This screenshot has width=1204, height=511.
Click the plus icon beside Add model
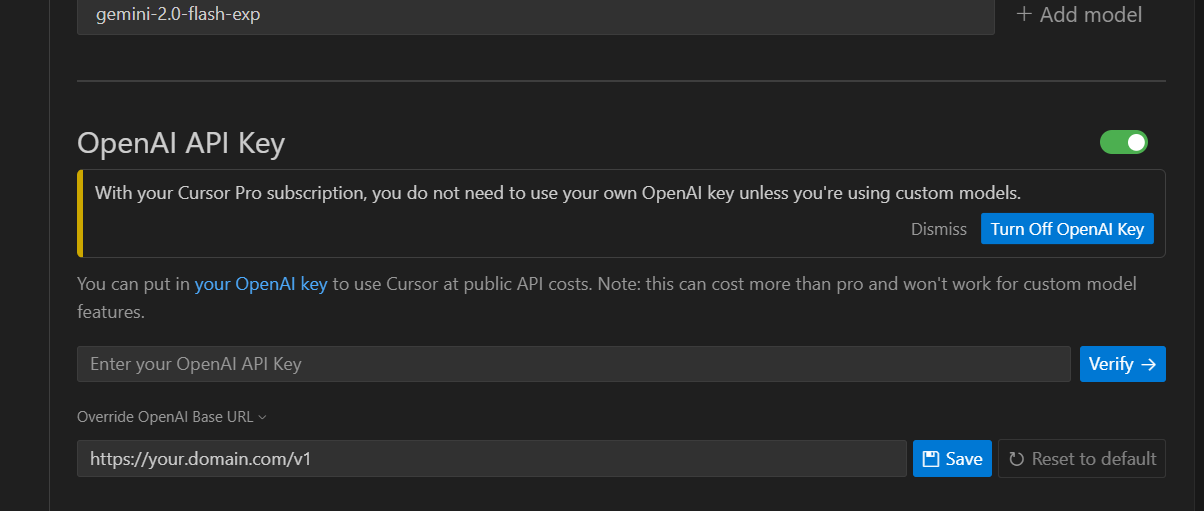click(1024, 15)
